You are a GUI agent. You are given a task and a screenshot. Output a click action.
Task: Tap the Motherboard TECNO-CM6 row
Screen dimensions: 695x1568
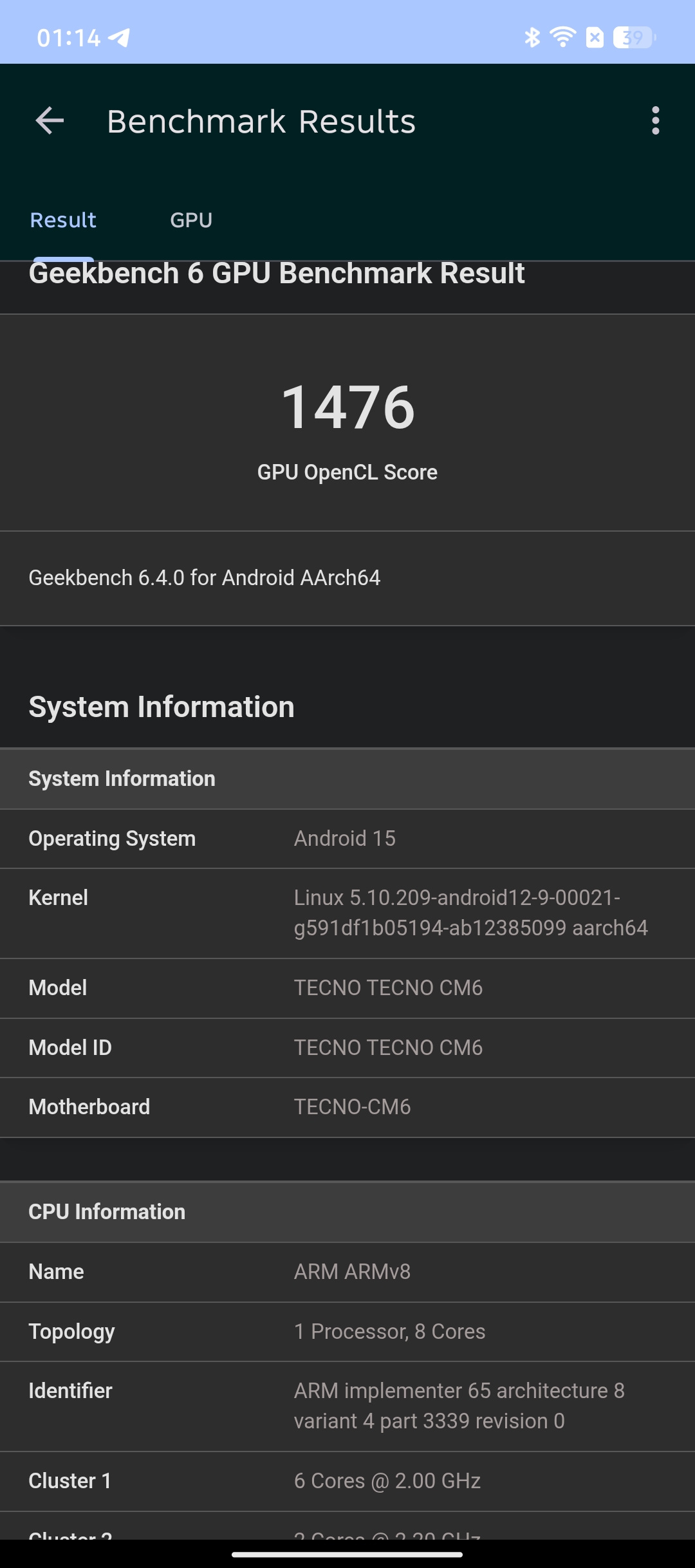[347, 1107]
